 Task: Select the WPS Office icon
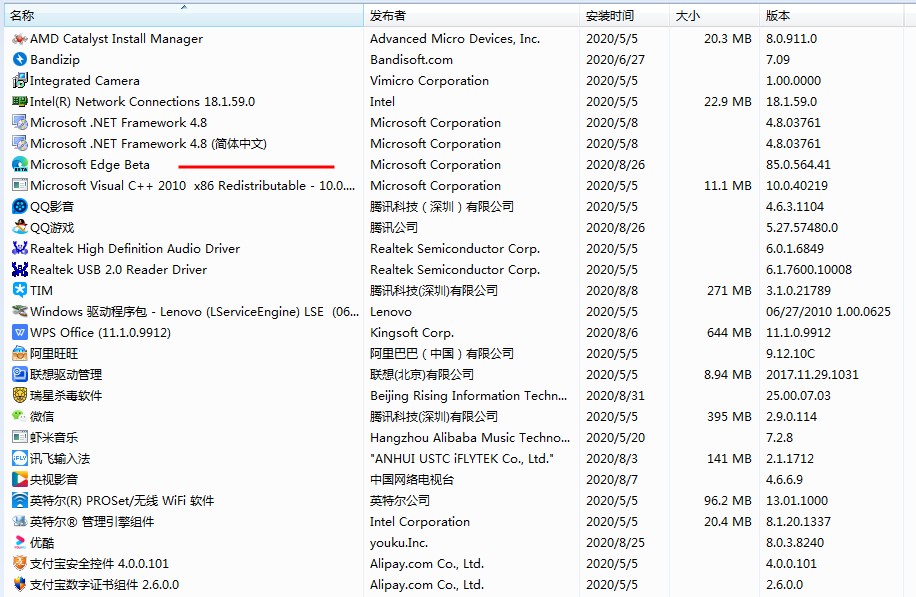20,332
